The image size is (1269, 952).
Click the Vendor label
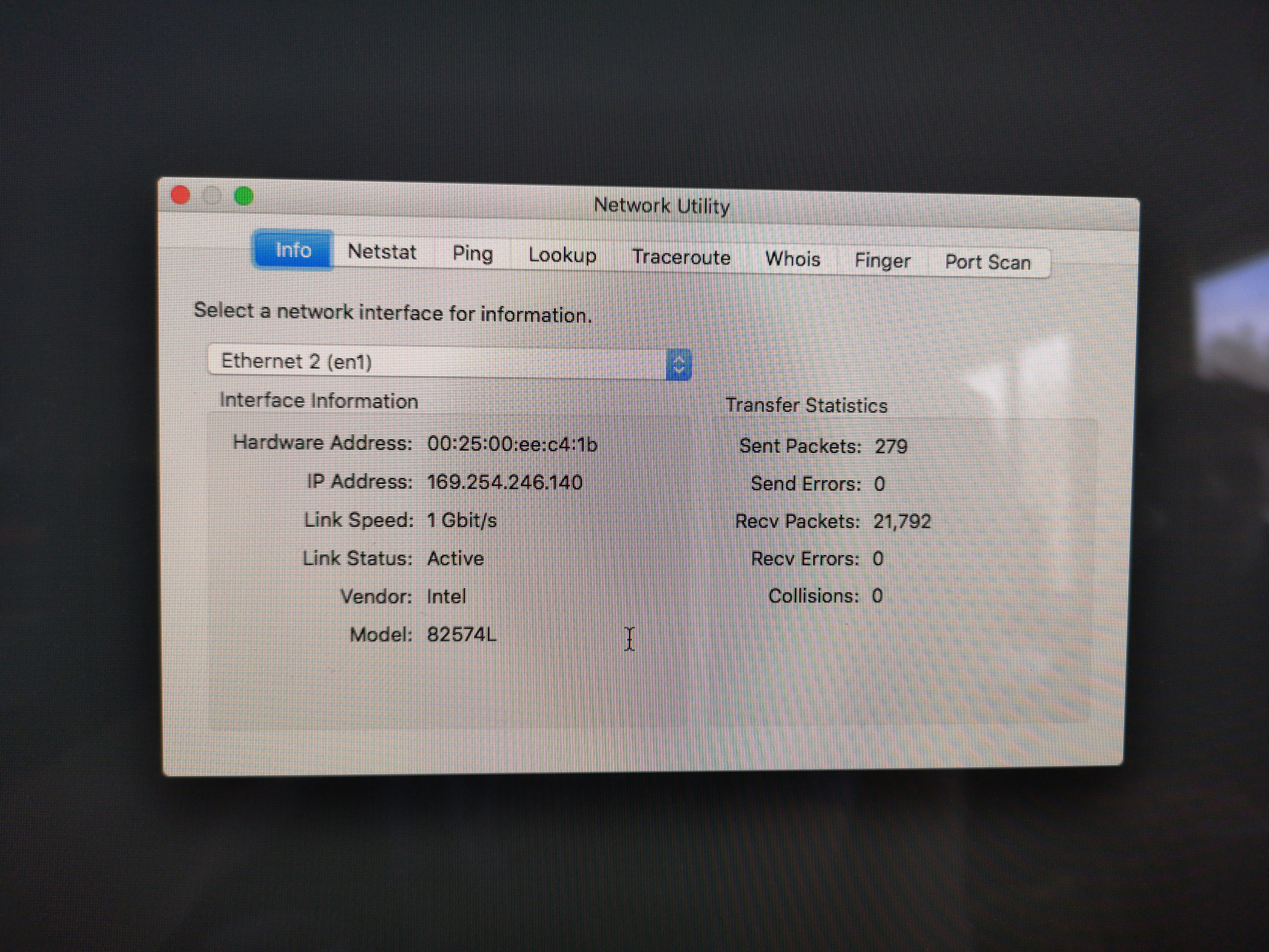376,597
